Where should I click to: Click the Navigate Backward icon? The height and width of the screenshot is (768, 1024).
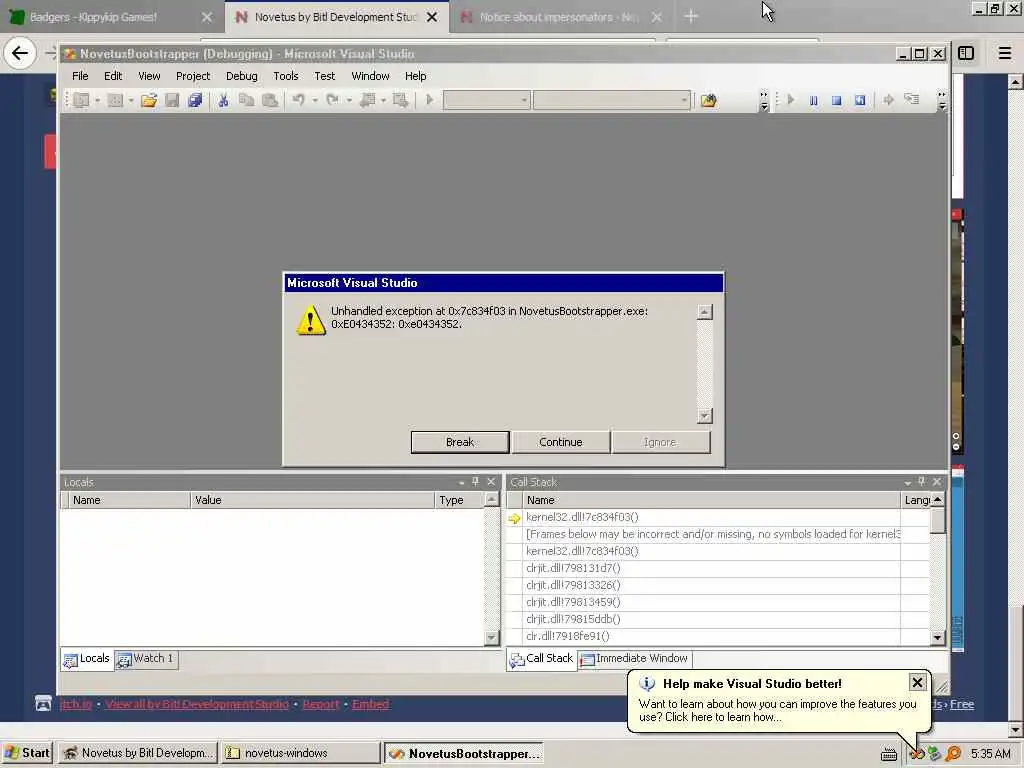[368, 100]
